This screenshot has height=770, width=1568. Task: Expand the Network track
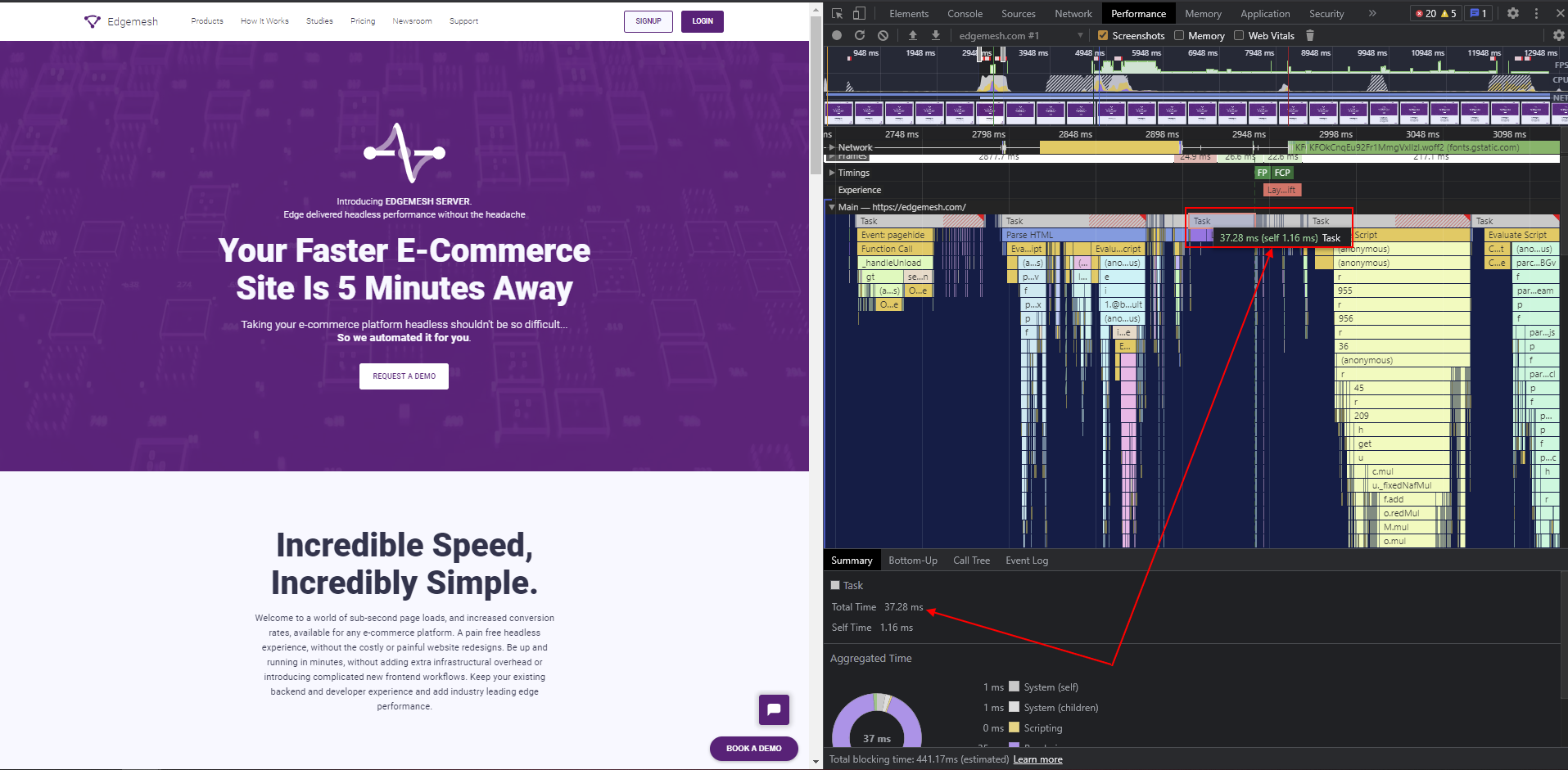tap(832, 147)
